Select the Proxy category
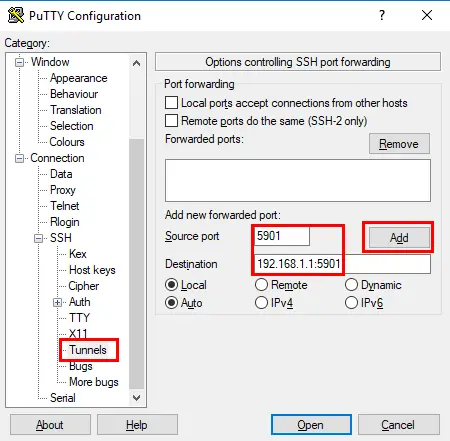The image size is (450, 441). point(63,190)
